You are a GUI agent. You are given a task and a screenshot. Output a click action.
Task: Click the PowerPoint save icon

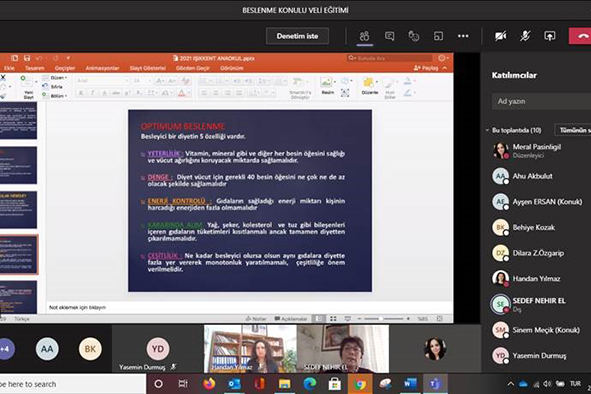coord(27,58)
